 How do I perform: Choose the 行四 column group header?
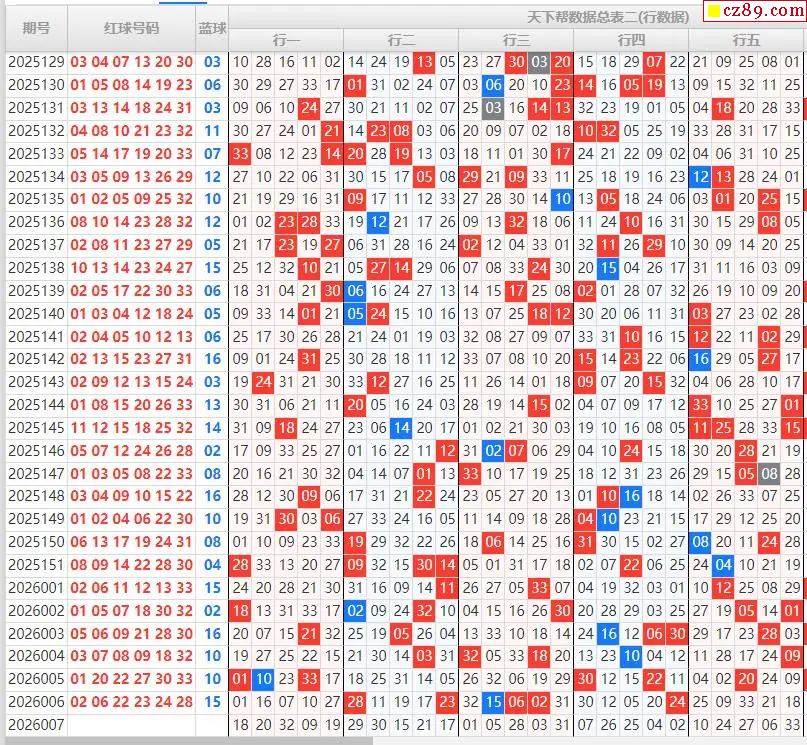click(631, 40)
